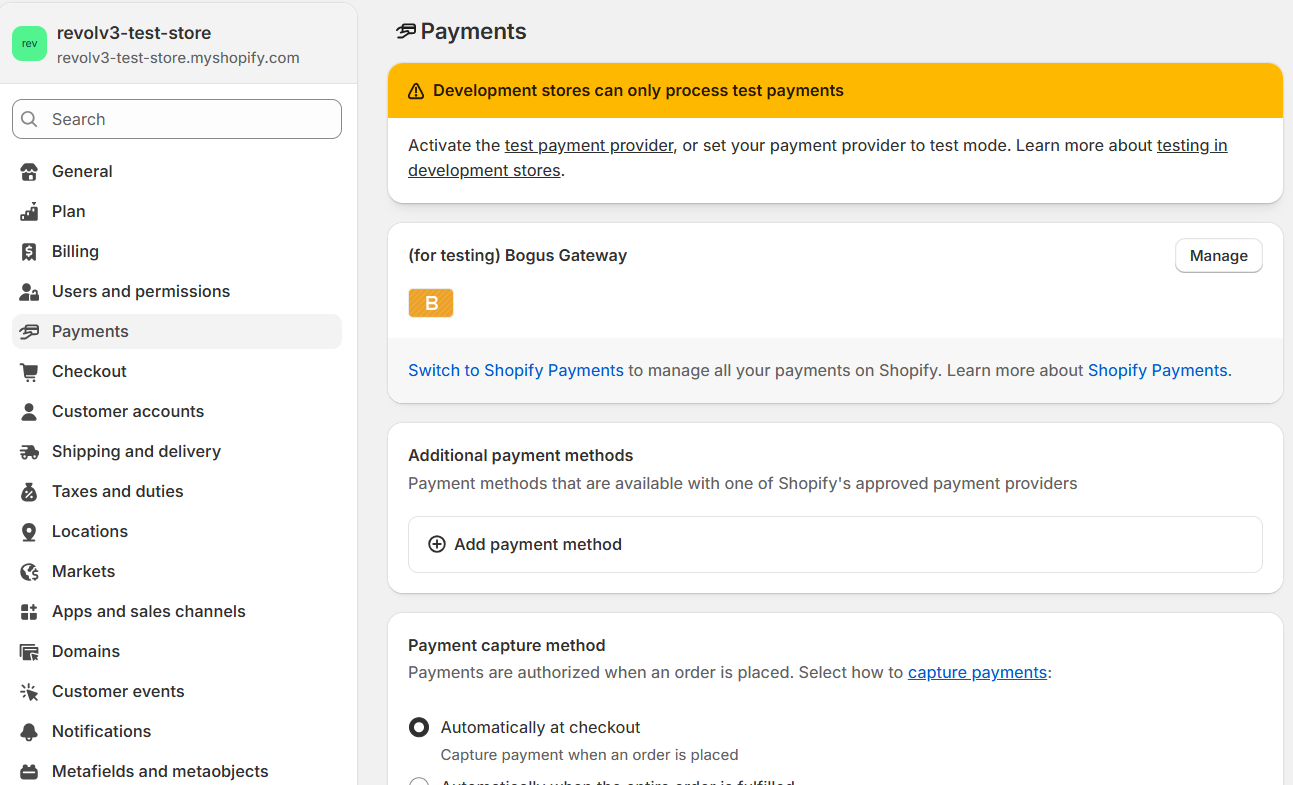The width and height of the screenshot is (1293, 785).
Task: Select the Automatically at checkout capture option
Action: click(x=418, y=727)
